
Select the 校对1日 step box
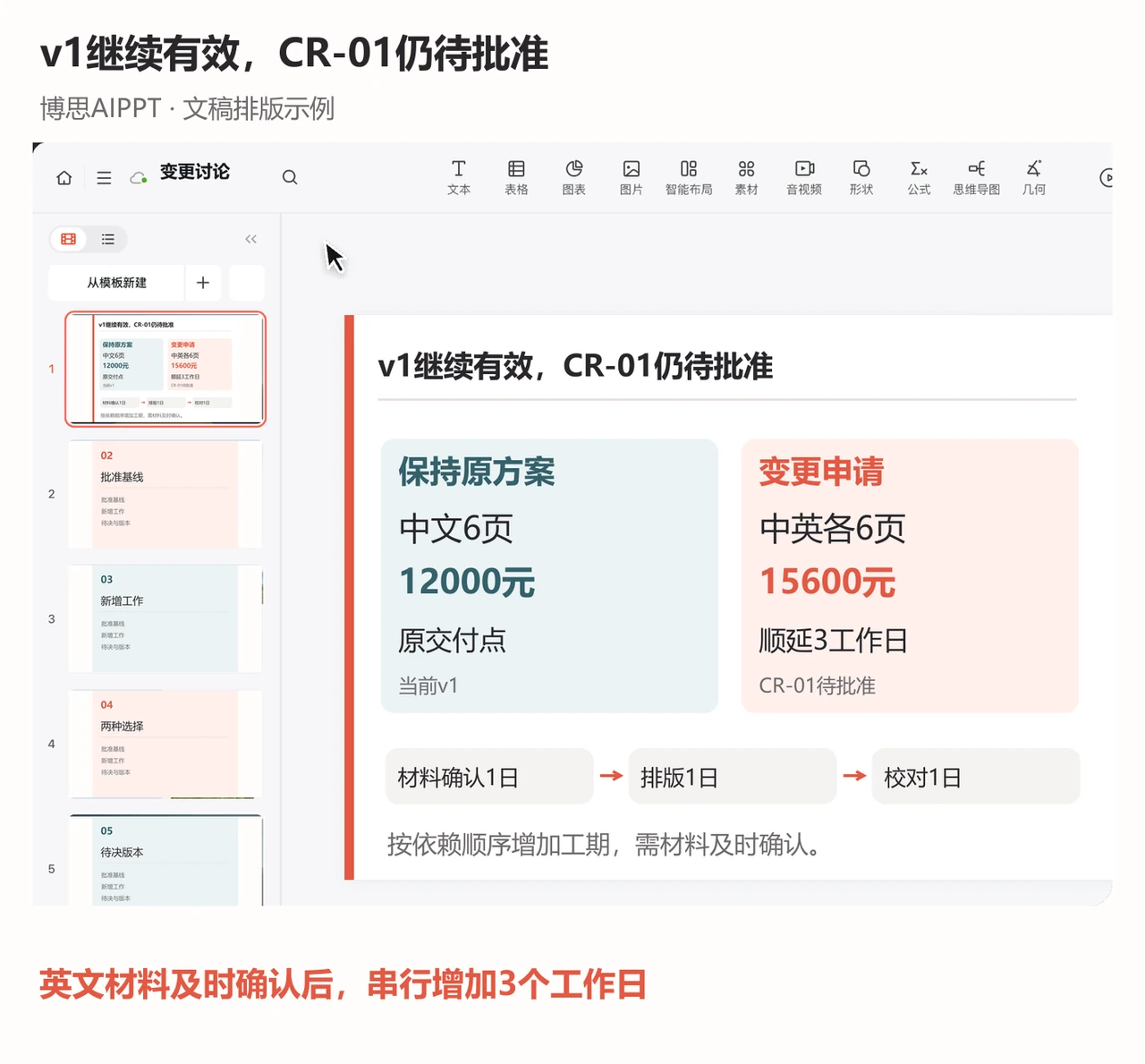tap(976, 777)
